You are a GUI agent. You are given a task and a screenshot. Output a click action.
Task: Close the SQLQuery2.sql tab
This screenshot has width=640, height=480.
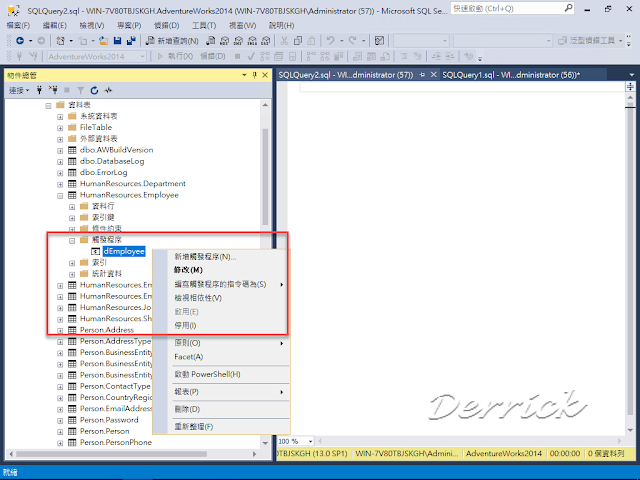click(x=433, y=75)
